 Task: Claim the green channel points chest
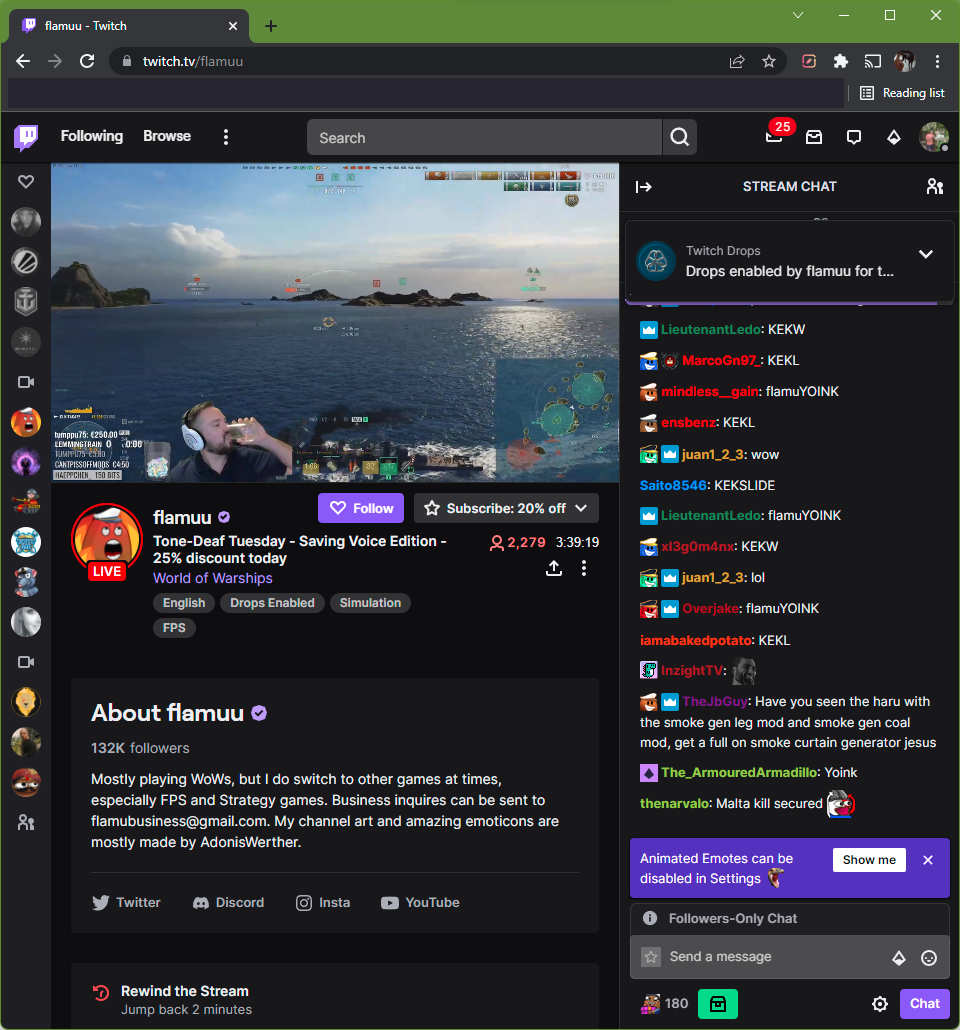coord(718,1004)
